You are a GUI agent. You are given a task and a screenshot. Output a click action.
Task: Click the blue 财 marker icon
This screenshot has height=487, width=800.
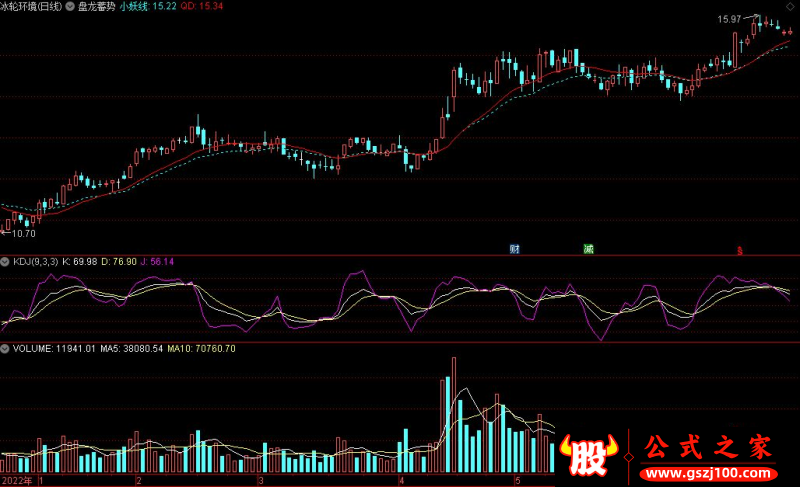(515, 249)
